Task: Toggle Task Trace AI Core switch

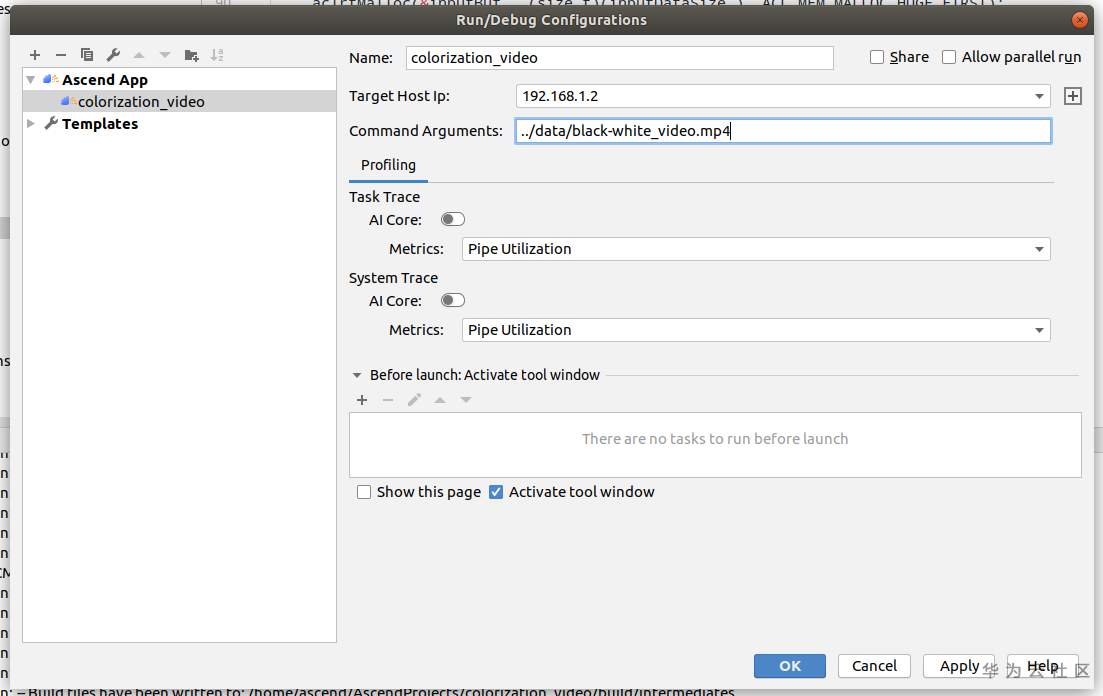Action: pyautogui.click(x=453, y=219)
